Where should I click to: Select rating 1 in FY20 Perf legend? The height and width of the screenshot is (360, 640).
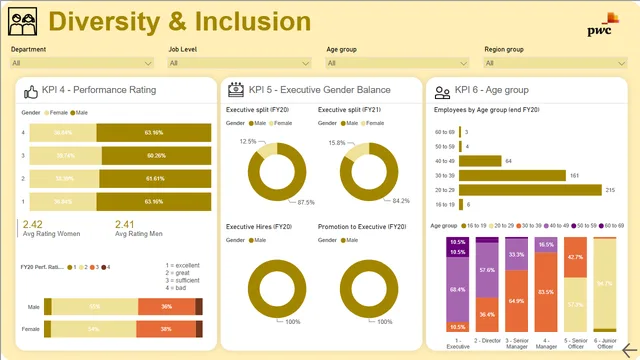click(72, 267)
